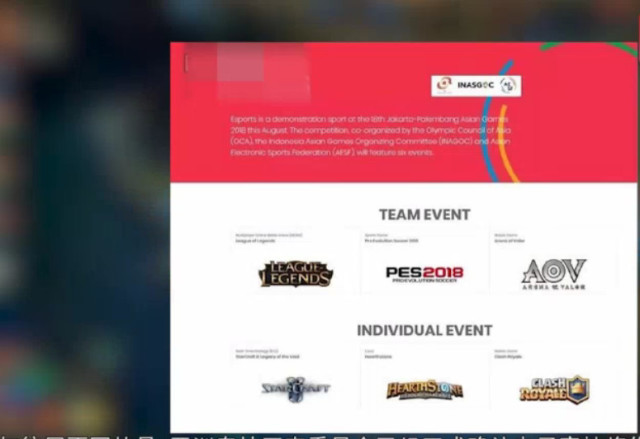This screenshot has height=439, width=640.
Task: Click the StarCraft II logo
Action: pos(296,389)
